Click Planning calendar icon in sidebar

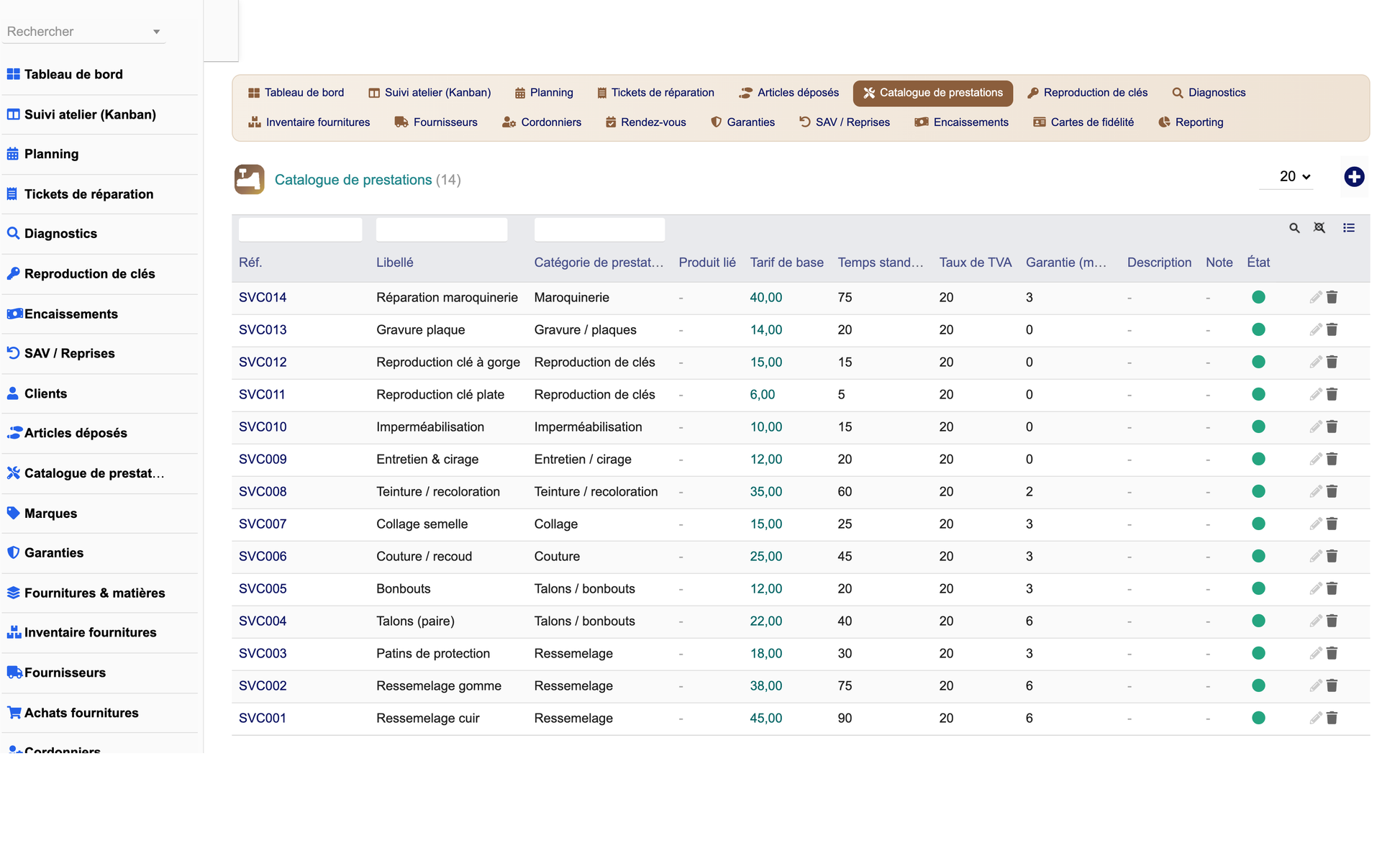[13, 154]
